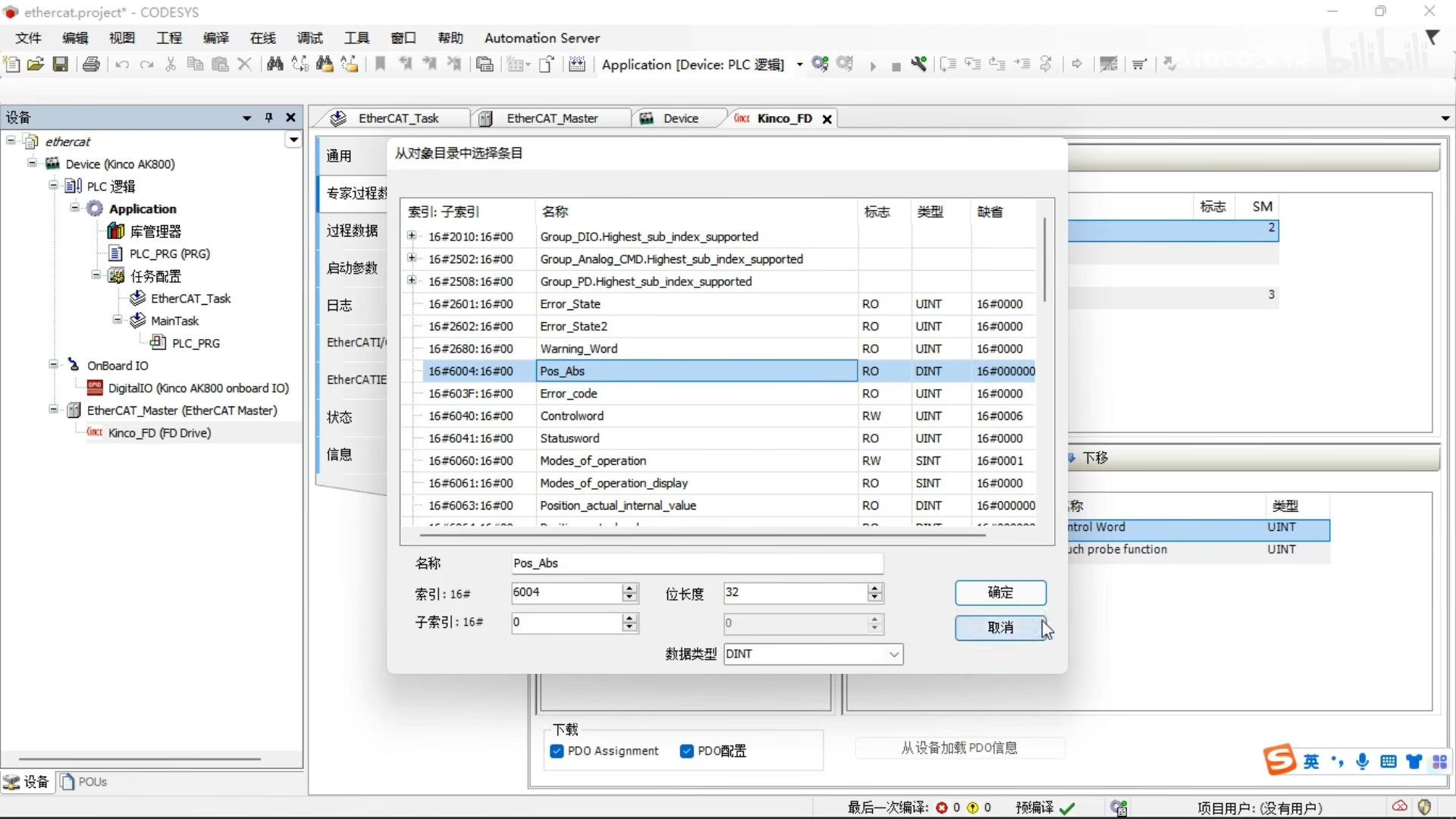
Task: Click the Toggle bookmark icon
Action: [381, 64]
